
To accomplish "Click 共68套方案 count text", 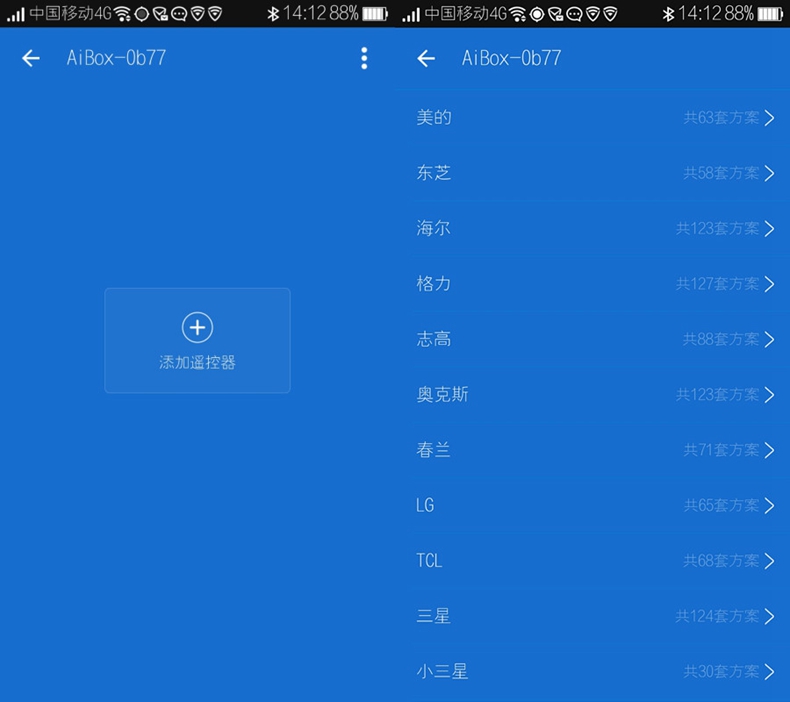I will [x=721, y=561].
